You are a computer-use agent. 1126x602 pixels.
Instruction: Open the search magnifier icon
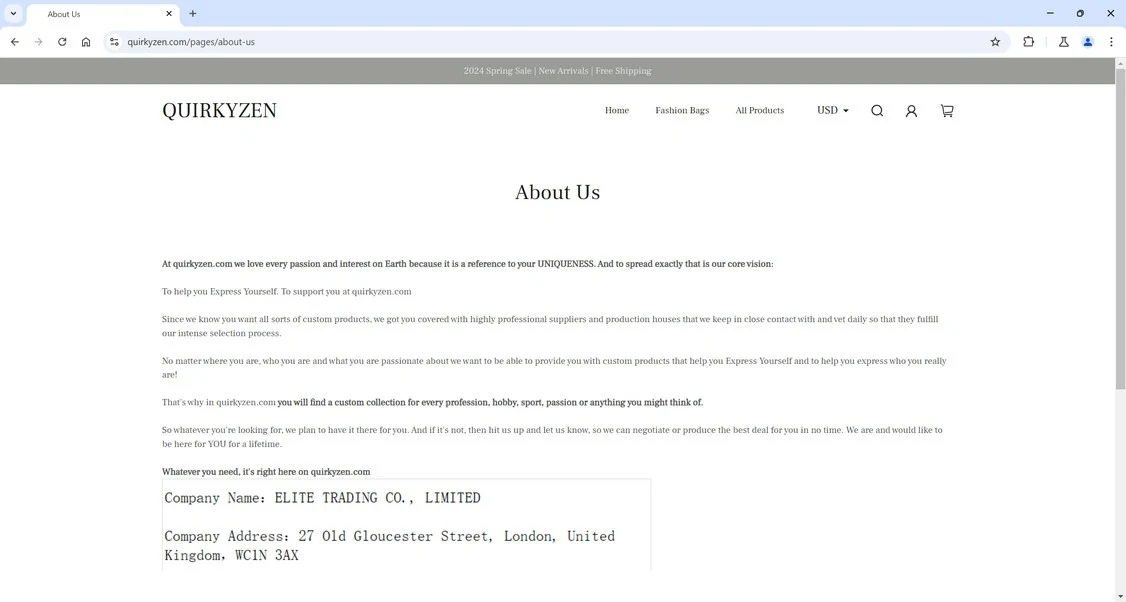tap(877, 111)
